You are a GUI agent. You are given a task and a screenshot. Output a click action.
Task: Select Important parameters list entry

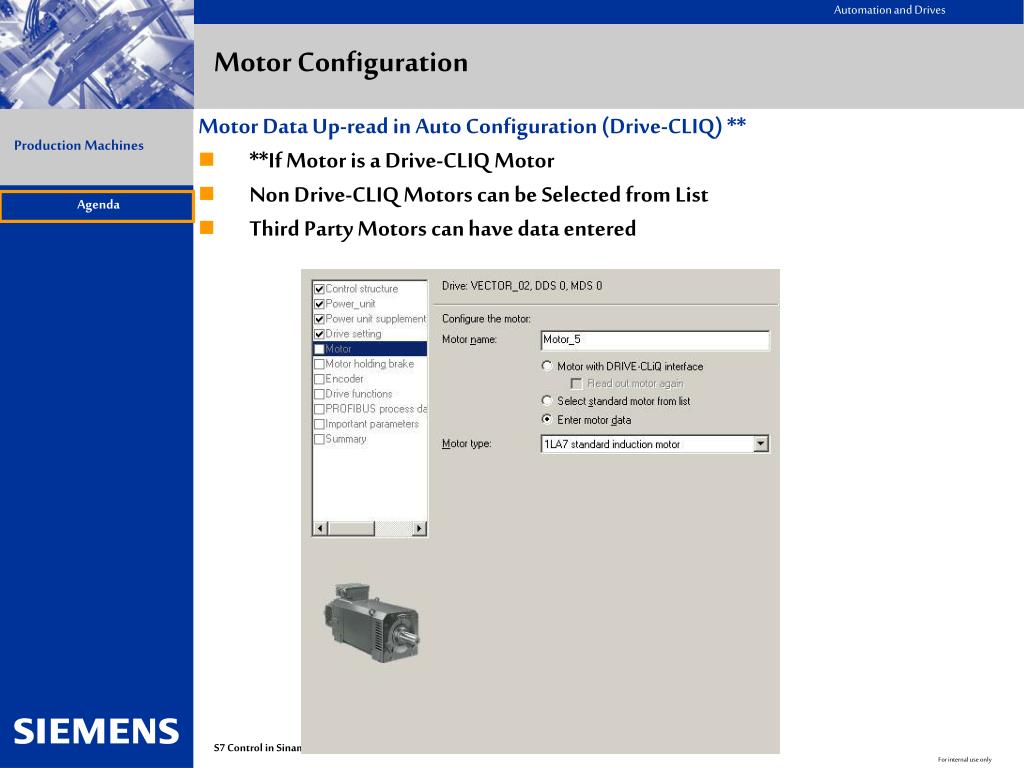(x=372, y=424)
